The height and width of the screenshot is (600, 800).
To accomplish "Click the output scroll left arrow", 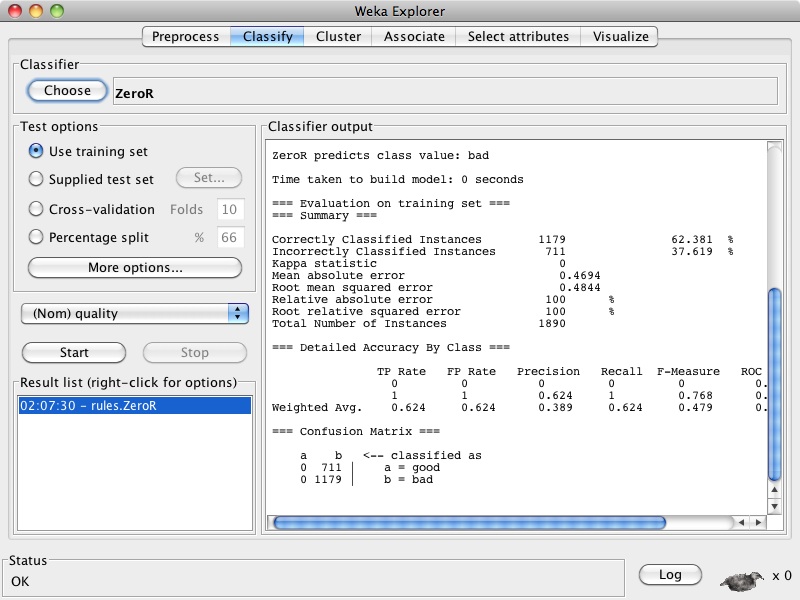I will click(x=741, y=522).
